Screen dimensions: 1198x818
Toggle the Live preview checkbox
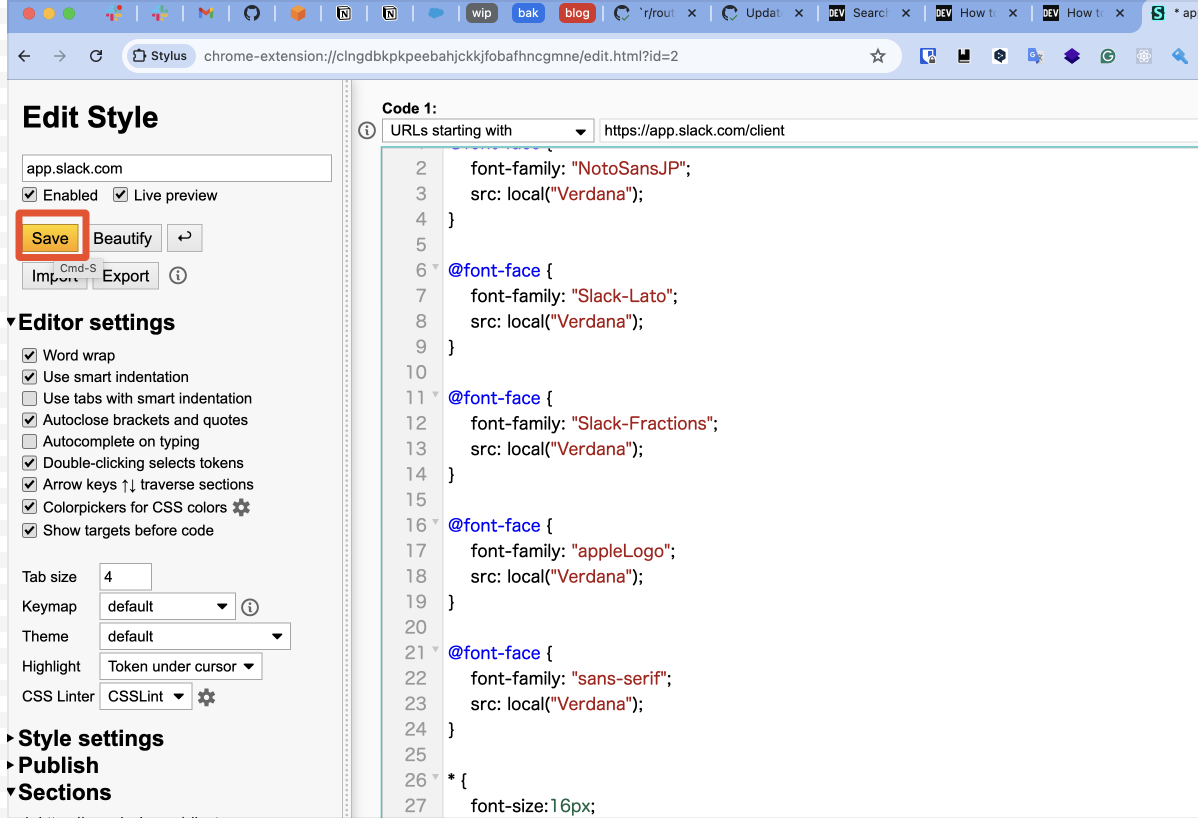[x=121, y=195]
